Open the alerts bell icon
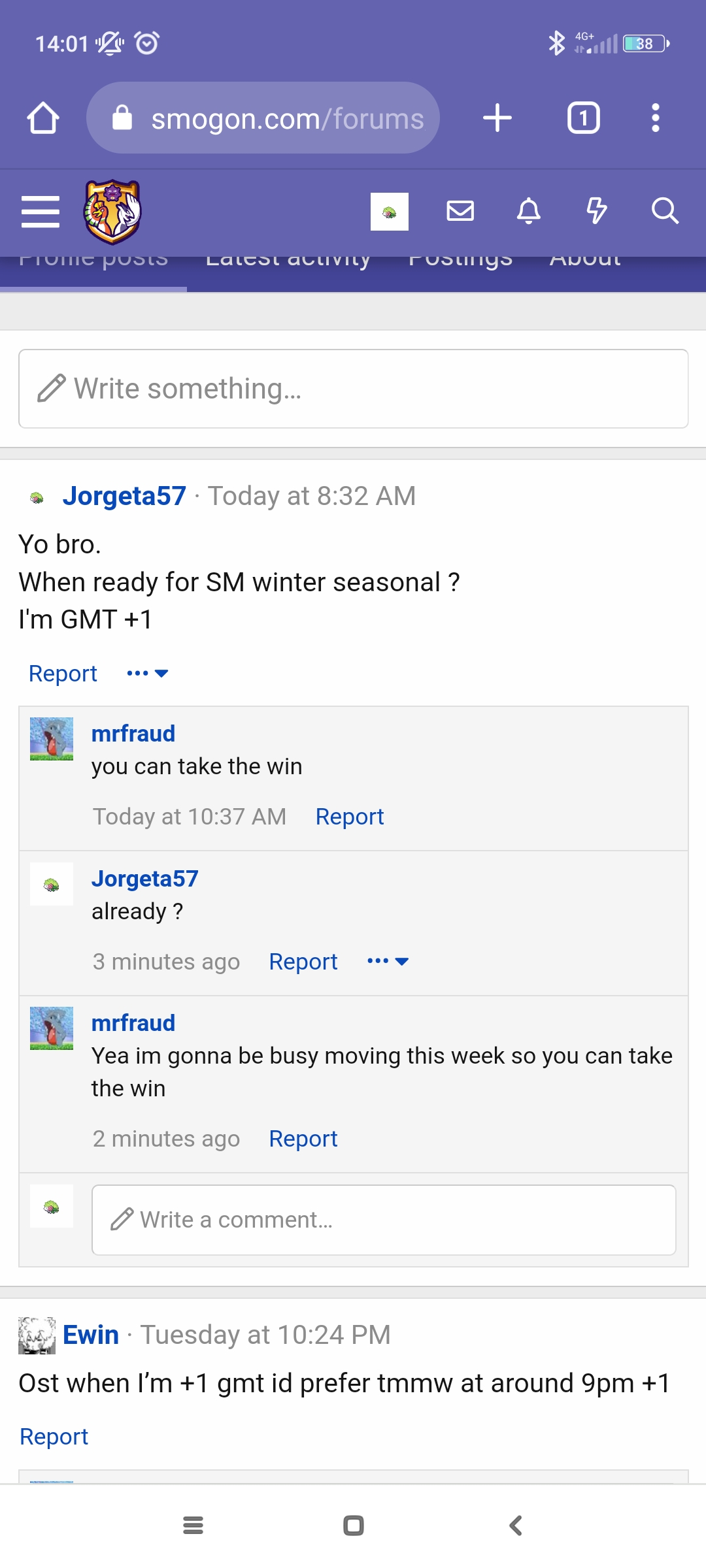Viewport: 706px width, 1568px height. pyautogui.click(x=529, y=211)
